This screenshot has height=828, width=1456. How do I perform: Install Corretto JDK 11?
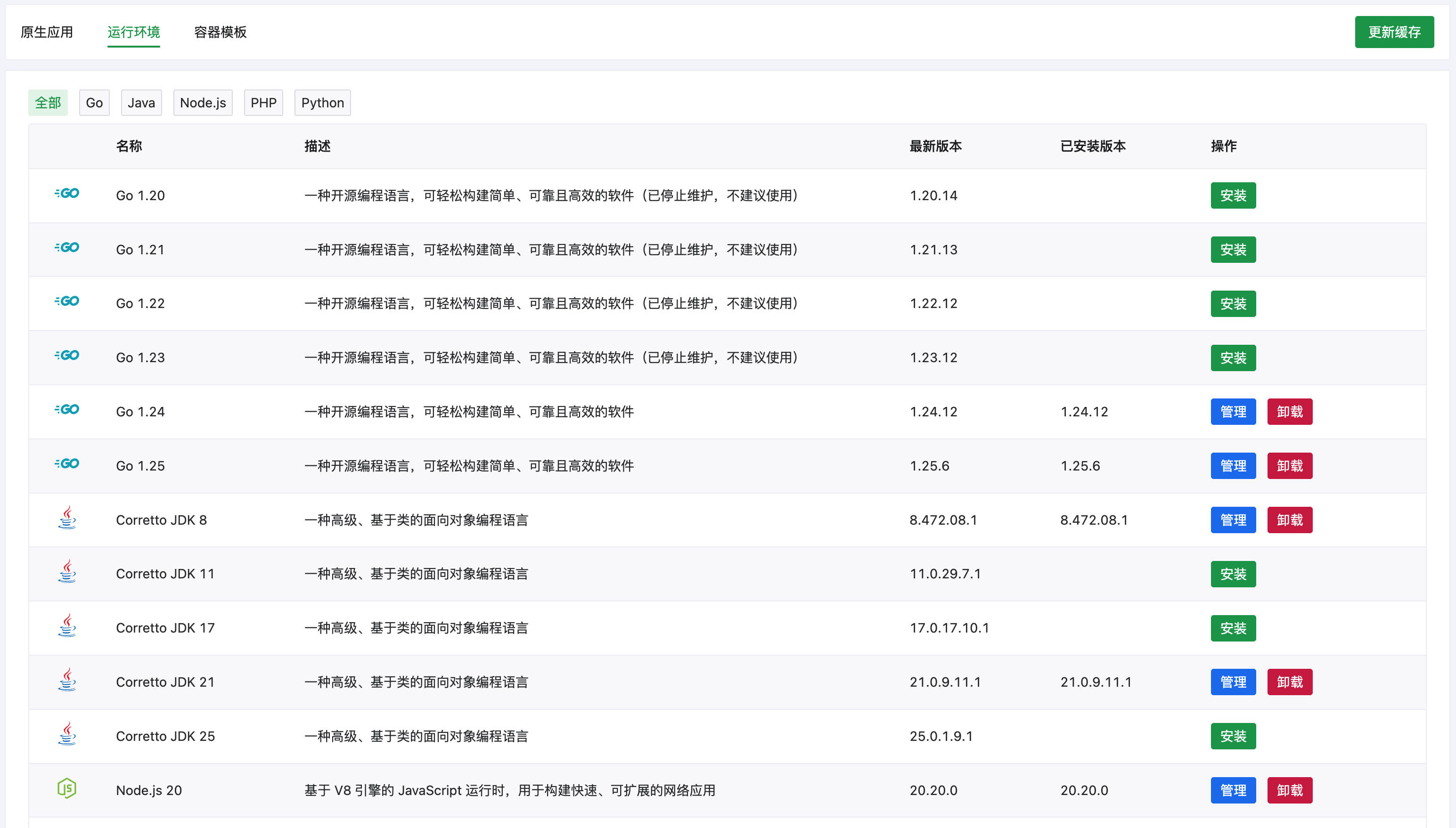(x=1233, y=574)
